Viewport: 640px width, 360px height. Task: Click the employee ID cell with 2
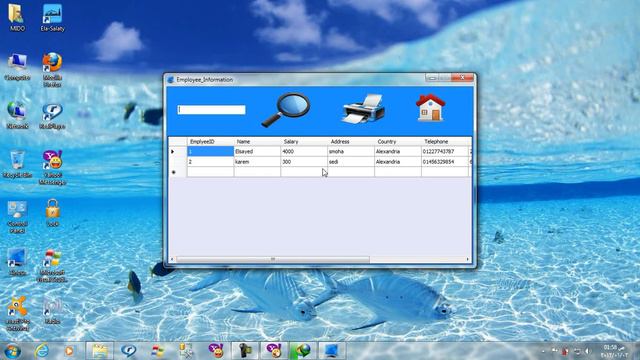(x=211, y=162)
